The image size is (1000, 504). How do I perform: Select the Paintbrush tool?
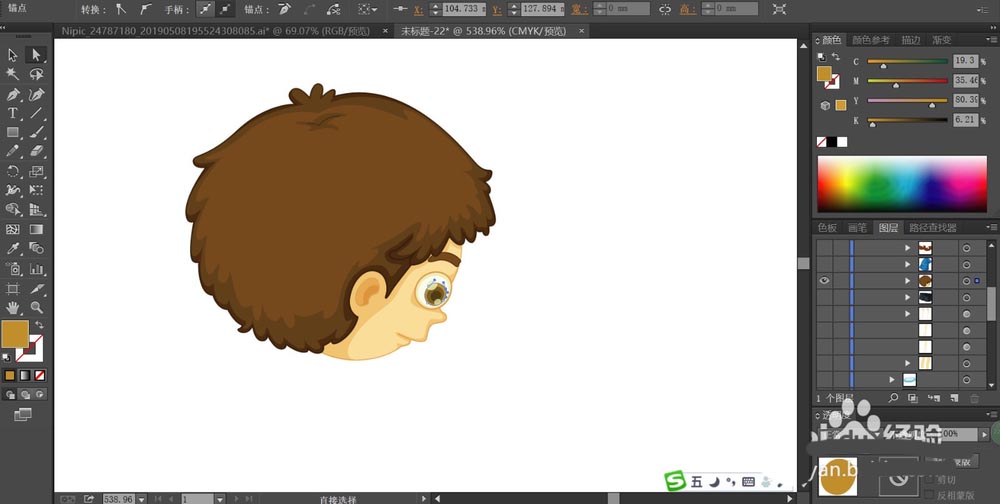coord(36,132)
